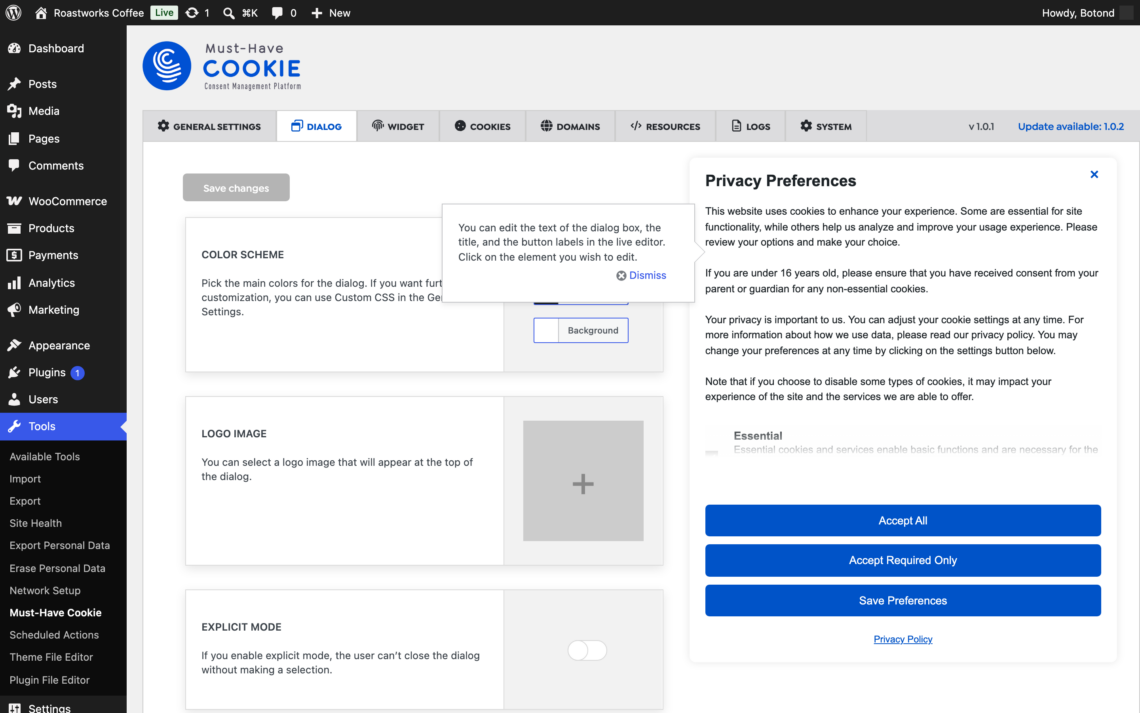Open the Domains tab
The width and height of the screenshot is (1140, 713).
[570, 126]
